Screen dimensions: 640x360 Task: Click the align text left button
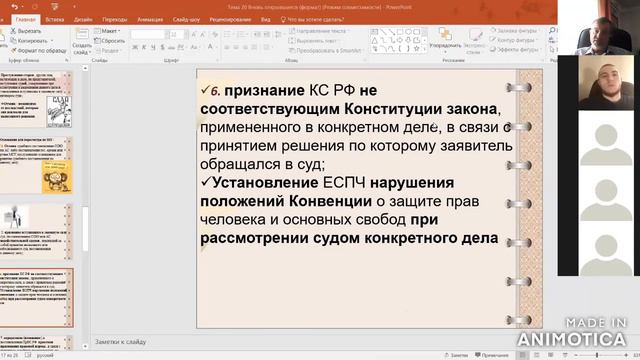click(227, 47)
